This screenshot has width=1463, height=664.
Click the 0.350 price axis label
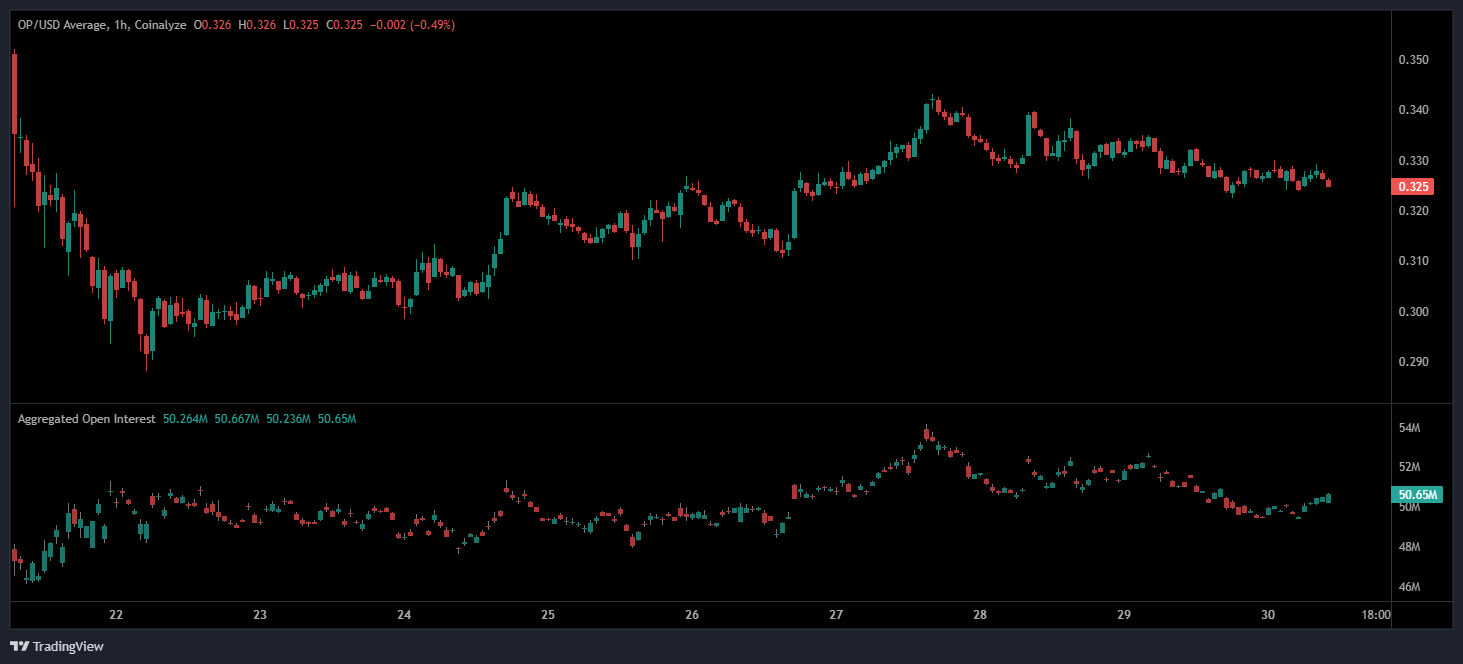click(x=1413, y=60)
